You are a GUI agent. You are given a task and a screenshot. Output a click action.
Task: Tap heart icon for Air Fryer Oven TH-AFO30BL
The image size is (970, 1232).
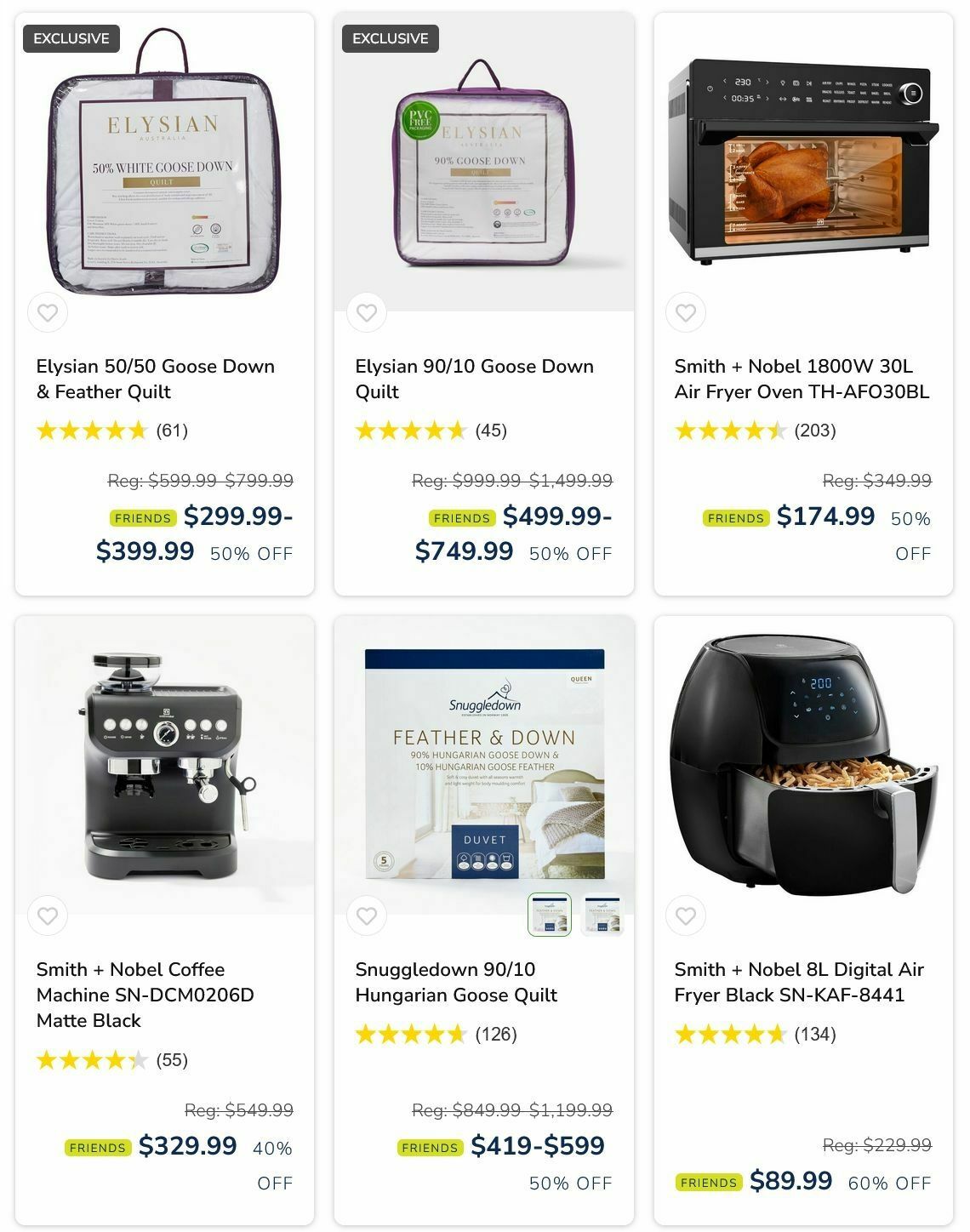(686, 313)
